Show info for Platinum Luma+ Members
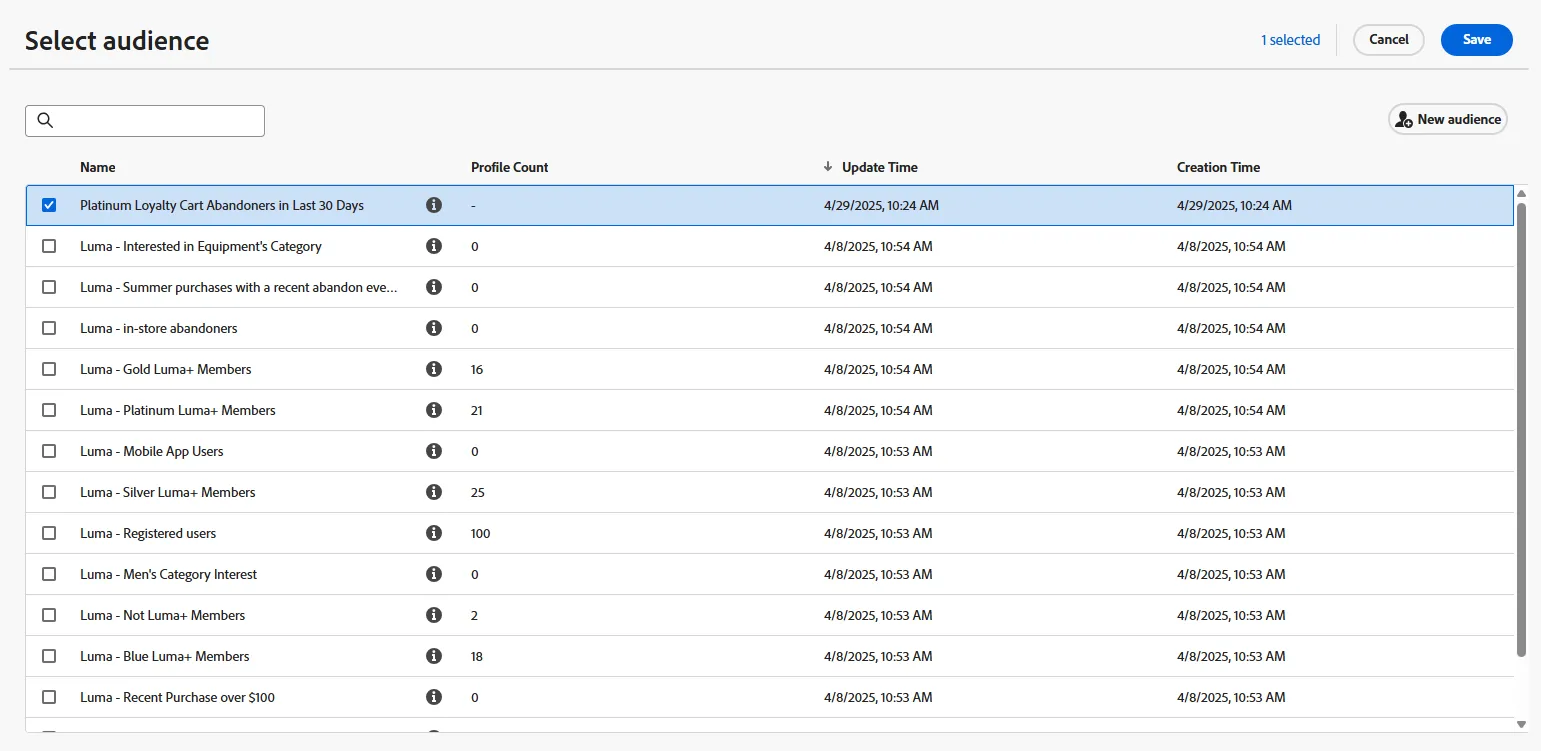The height and width of the screenshot is (751, 1541). tap(434, 410)
